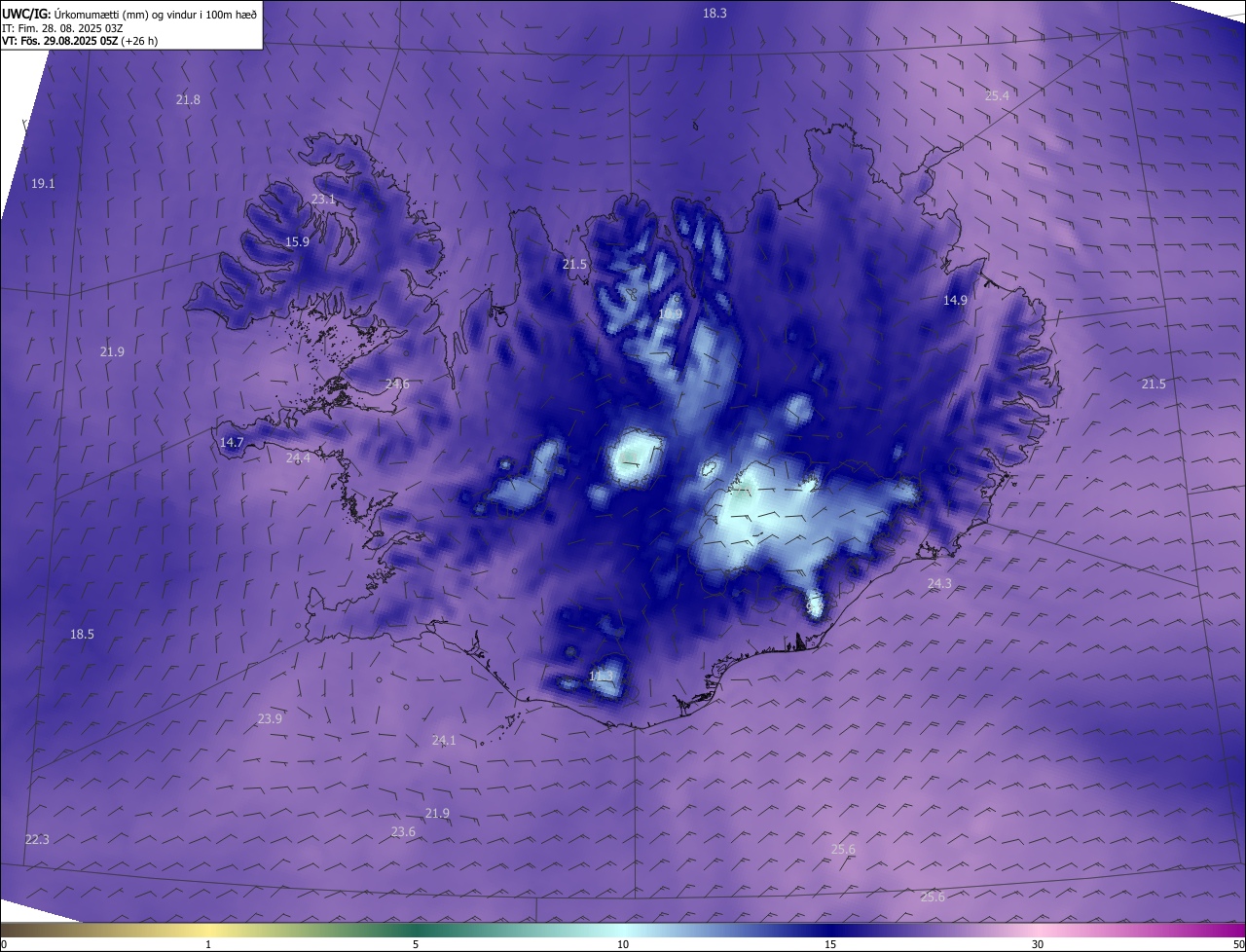This screenshot has height=952, width=1246.
Task: Click the 14.7 value label
Action: [231, 442]
